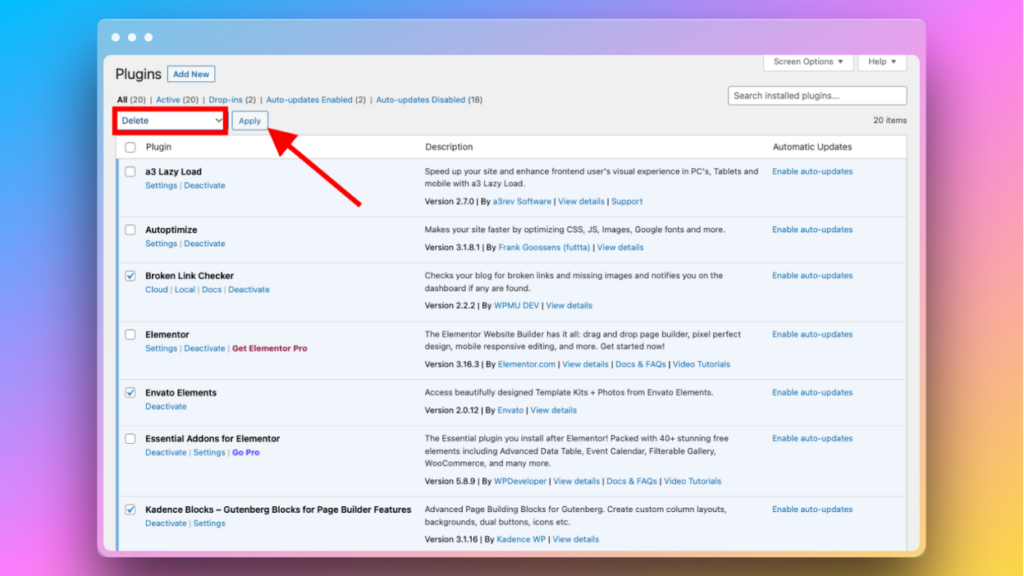Deactivate the Broken Link Checker plugin
This screenshot has width=1024, height=576.
click(249, 289)
